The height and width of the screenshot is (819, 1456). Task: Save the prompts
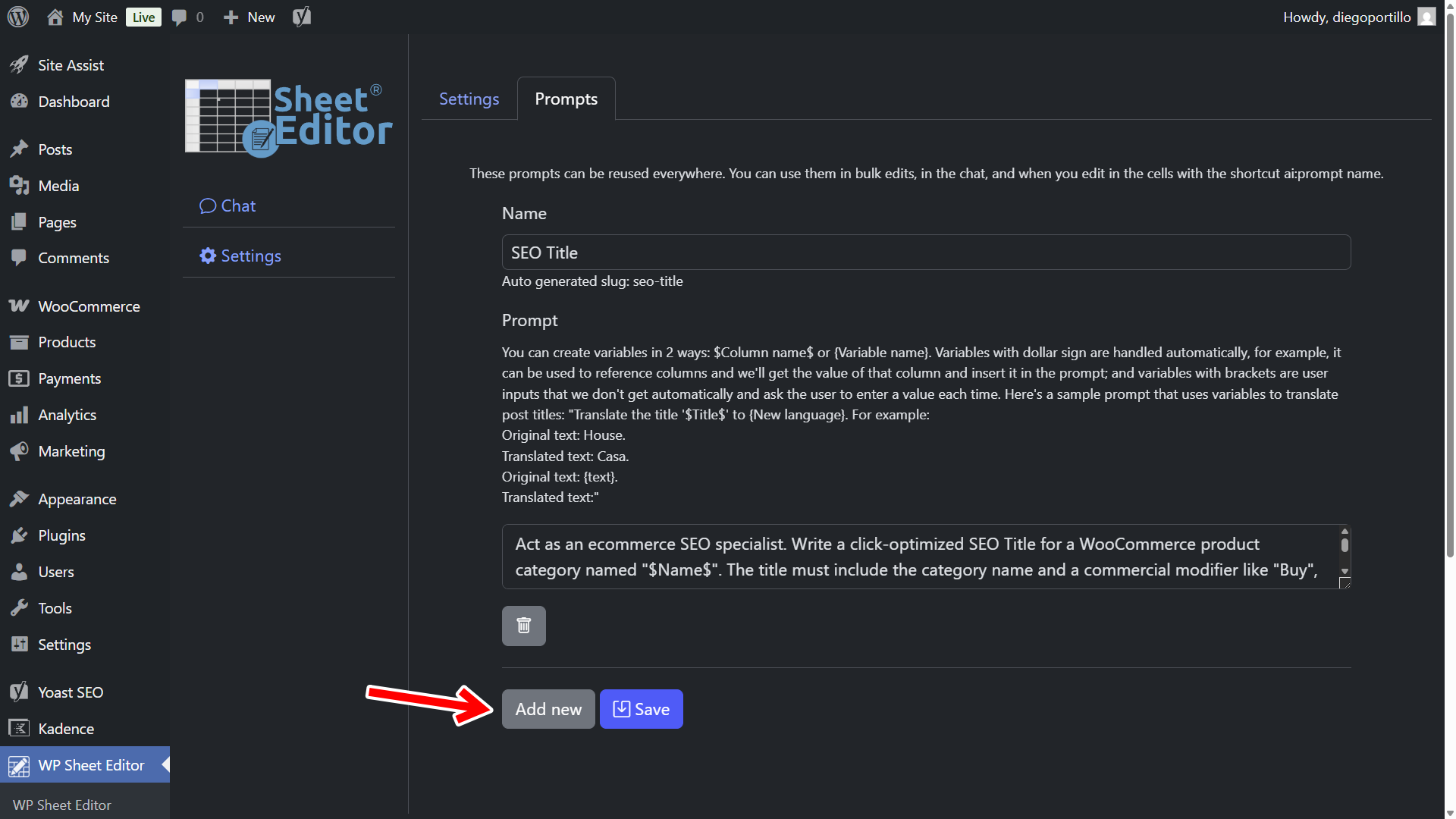[x=641, y=709]
